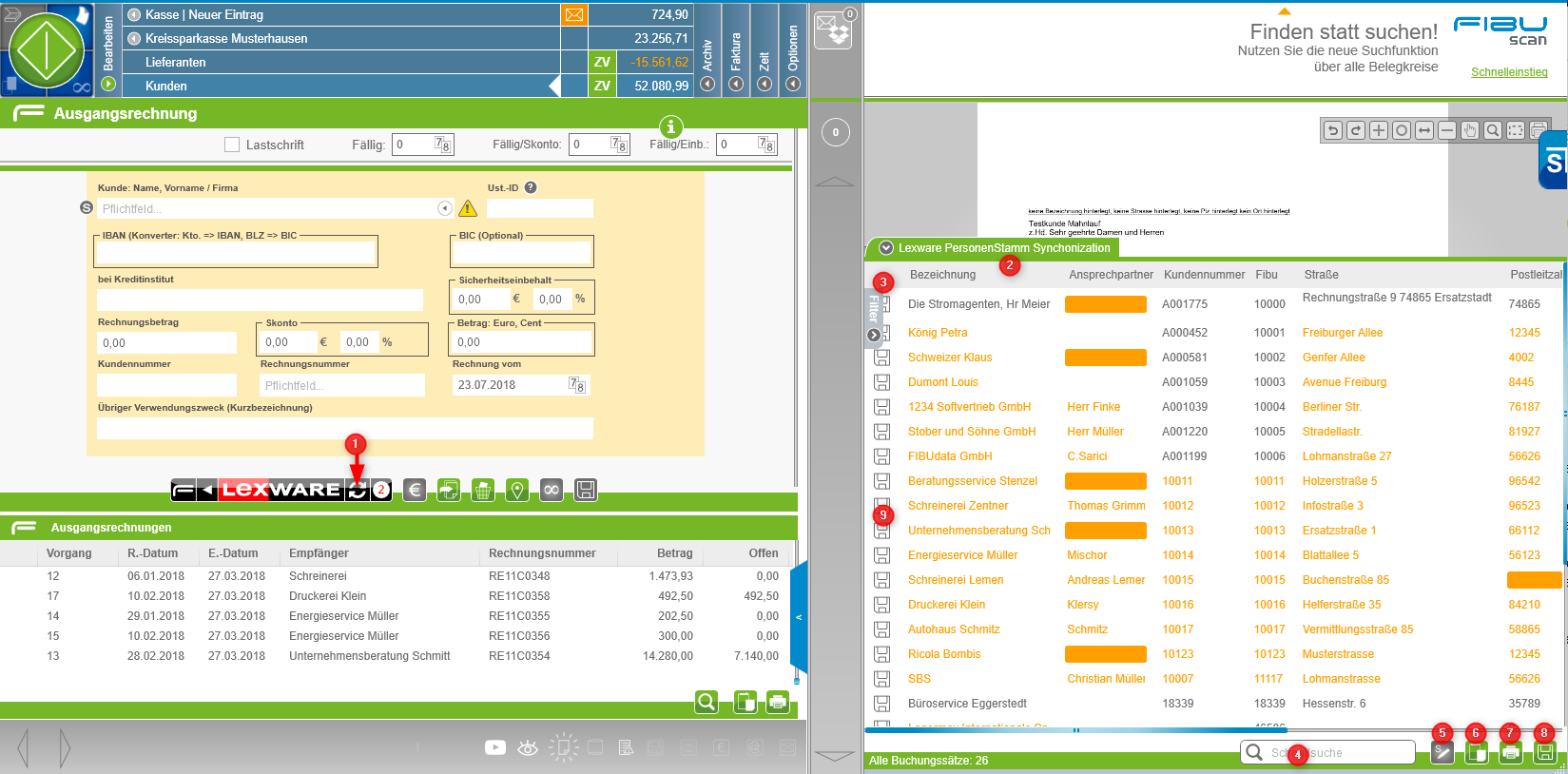Collapse blue side handle beside Ausgangsrechnungen
Viewport: 1568px width, 774px height.
799,617
